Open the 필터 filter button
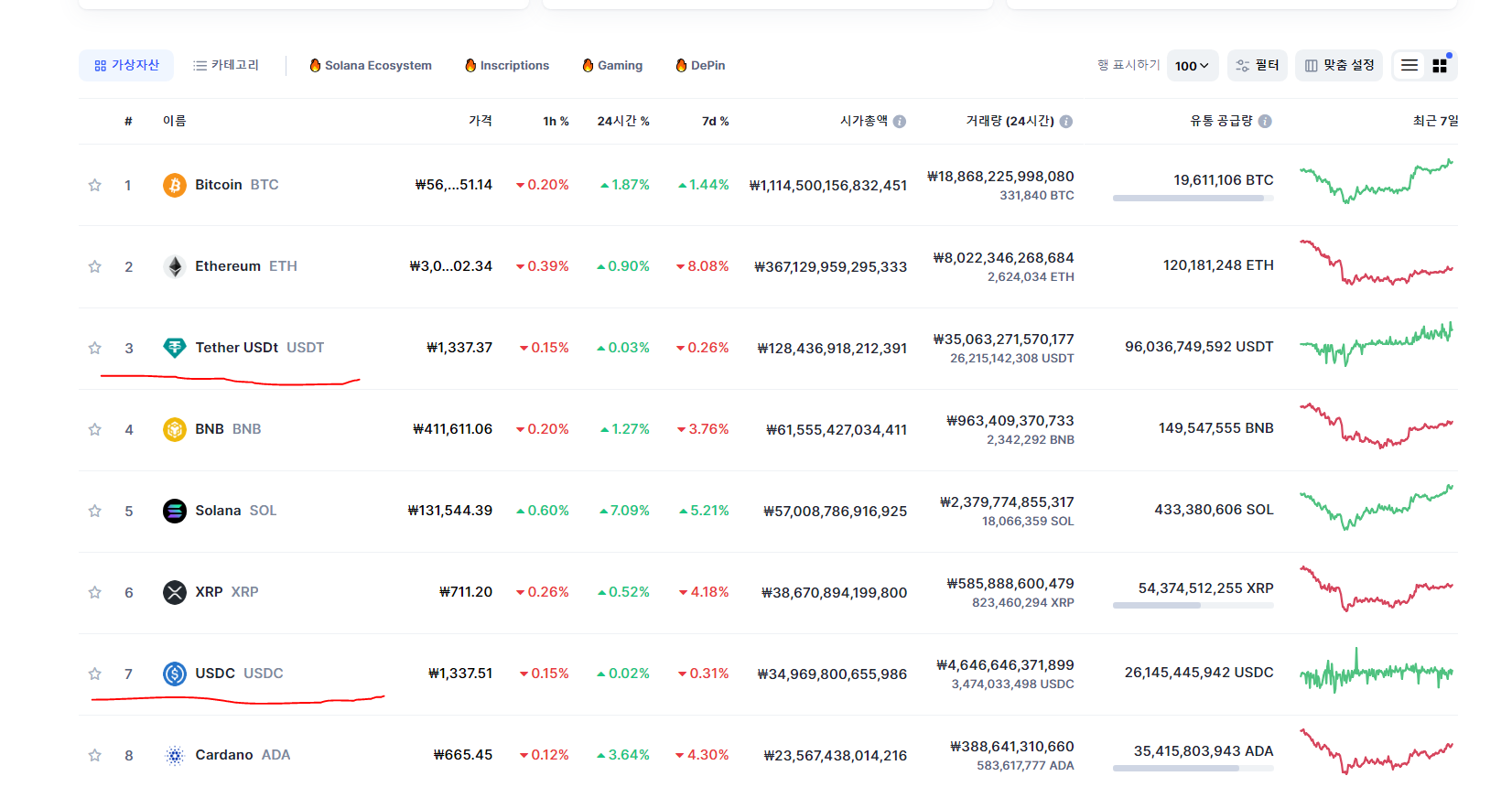The width and height of the screenshot is (1512, 787). (1258, 65)
